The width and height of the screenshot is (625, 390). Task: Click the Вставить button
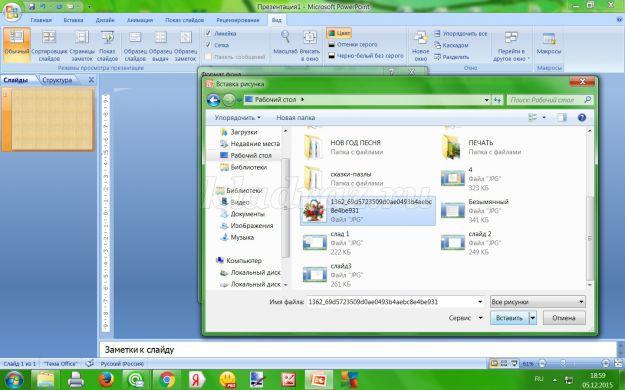(x=509, y=318)
